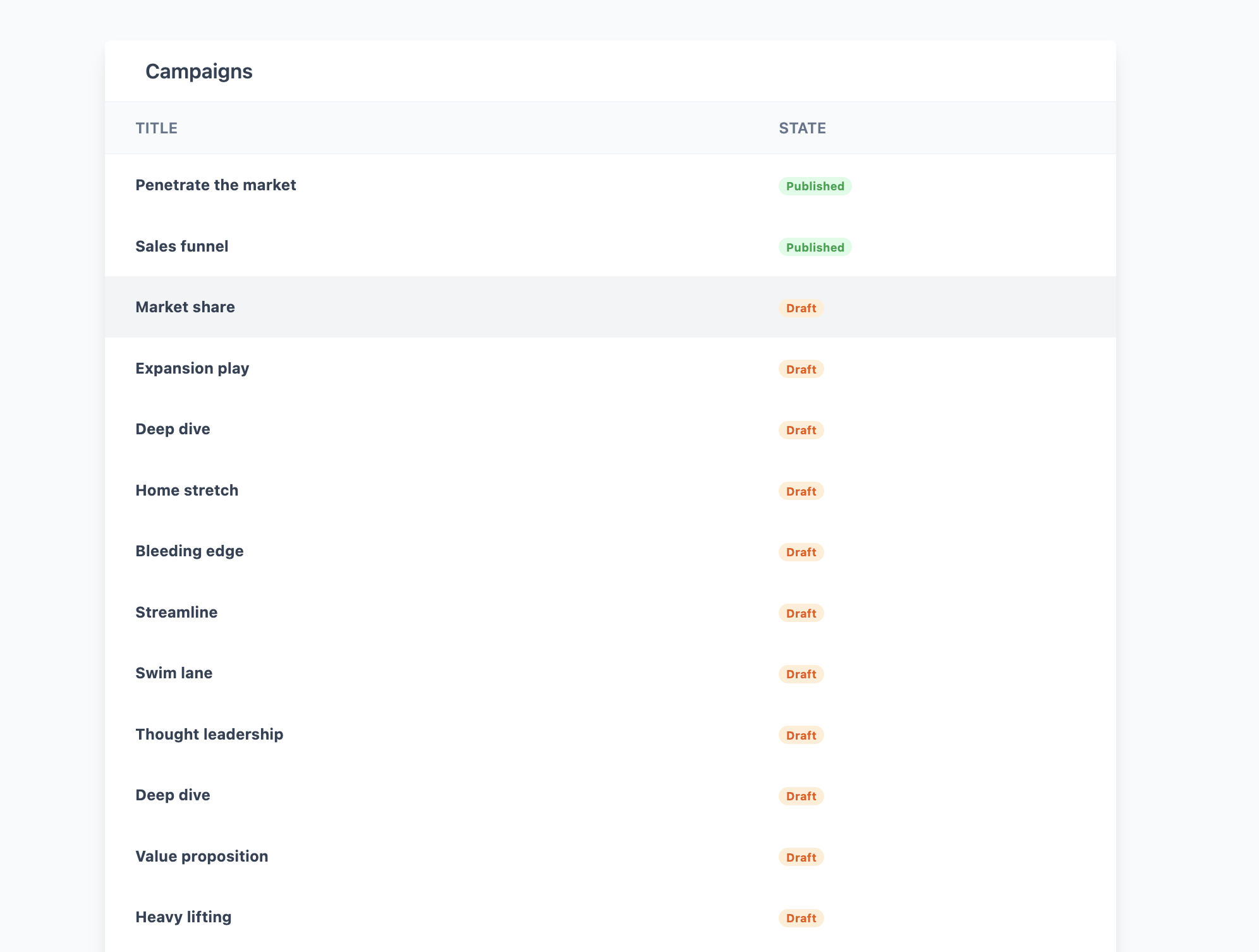Open the Bleeding edge campaign
The height and width of the screenshot is (952, 1259).
click(190, 551)
